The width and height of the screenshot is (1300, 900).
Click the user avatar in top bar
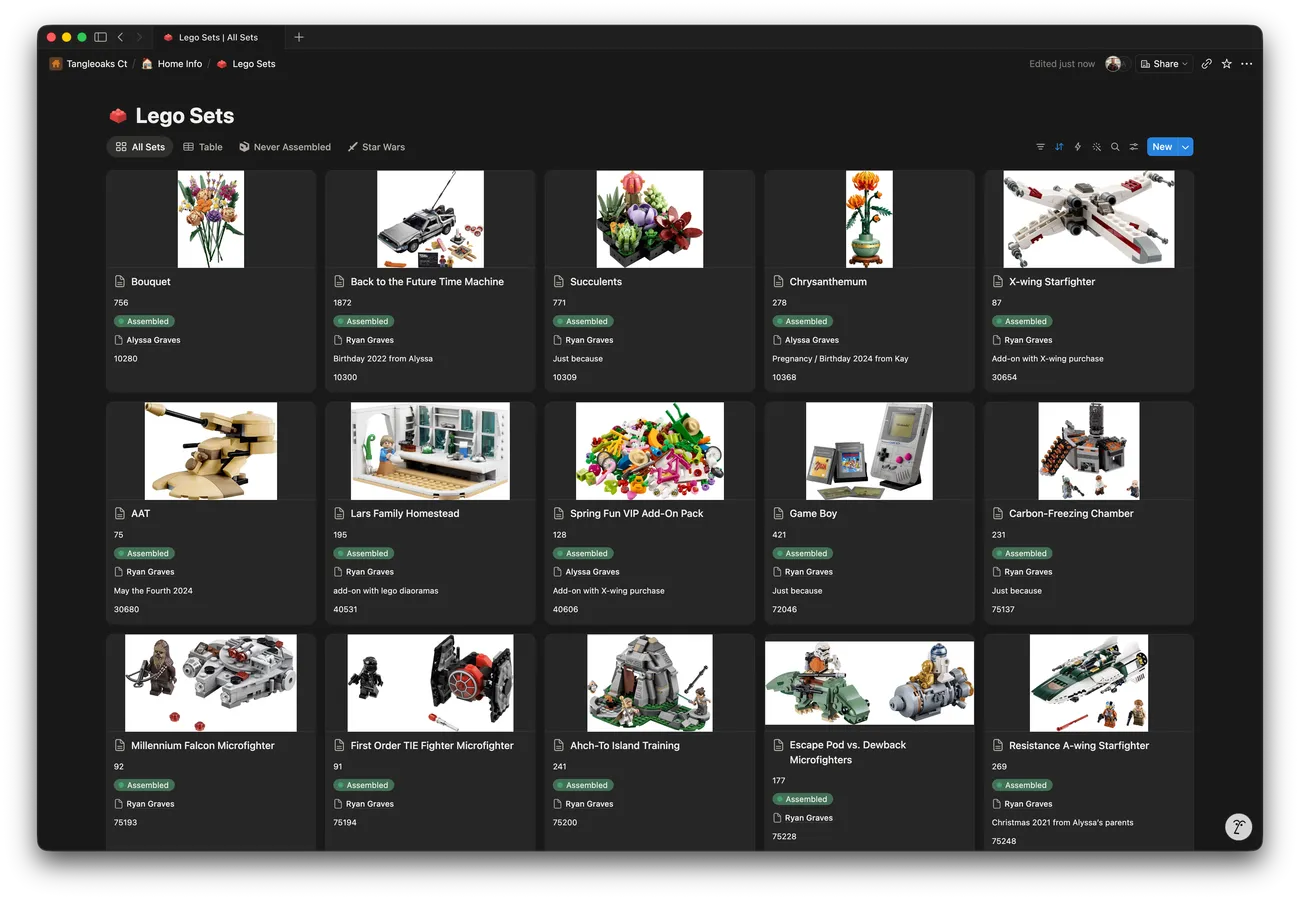click(1113, 64)
